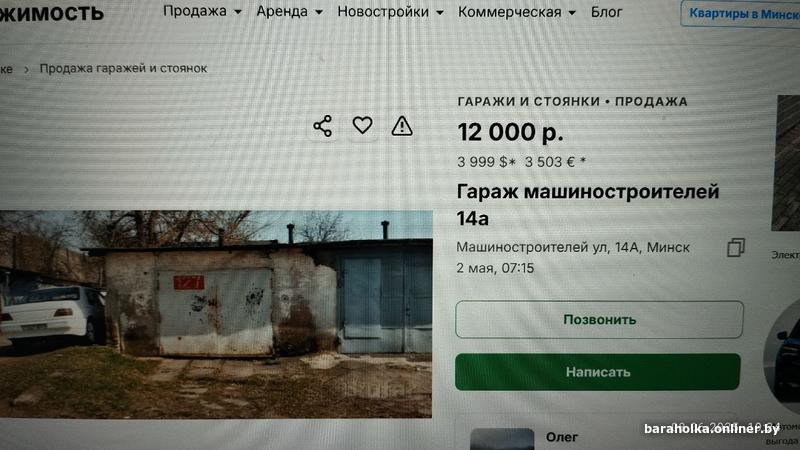Click the share icon above the photo
The image size is (800, 450).
point(322,126)
